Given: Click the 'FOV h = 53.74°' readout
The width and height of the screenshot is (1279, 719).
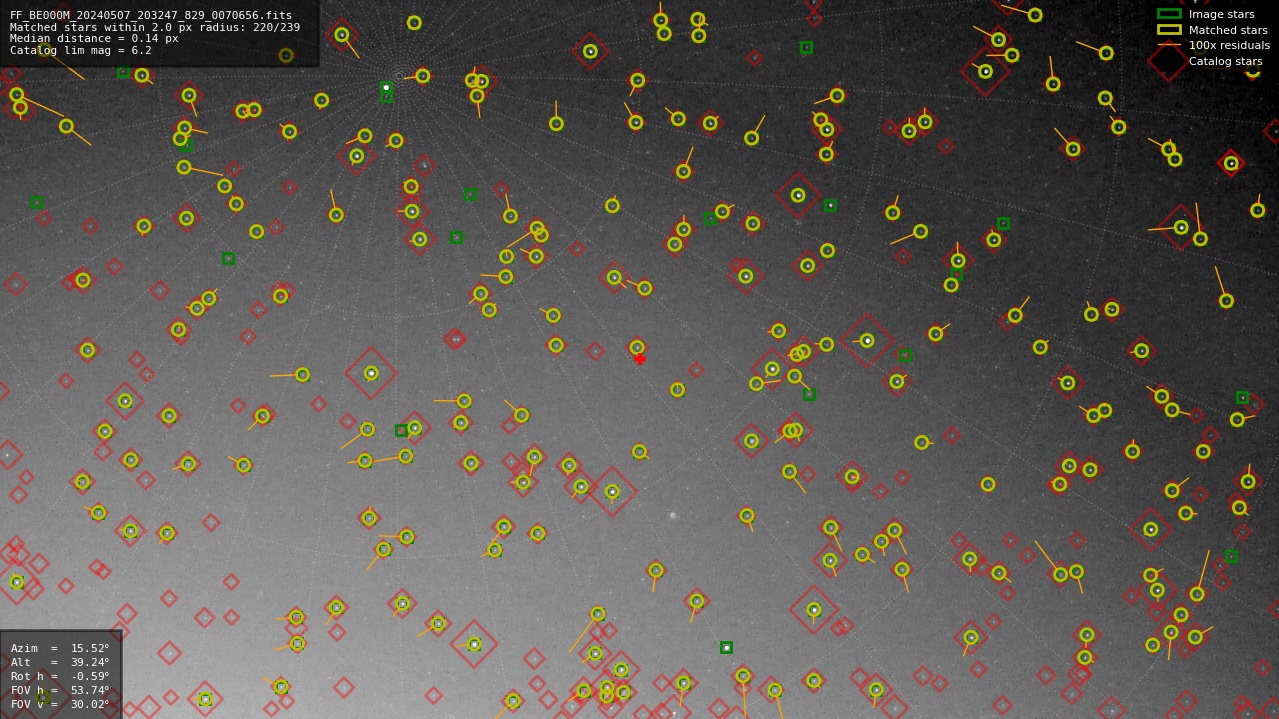Looking at the screenshot, I should click(x=60, y=690).
